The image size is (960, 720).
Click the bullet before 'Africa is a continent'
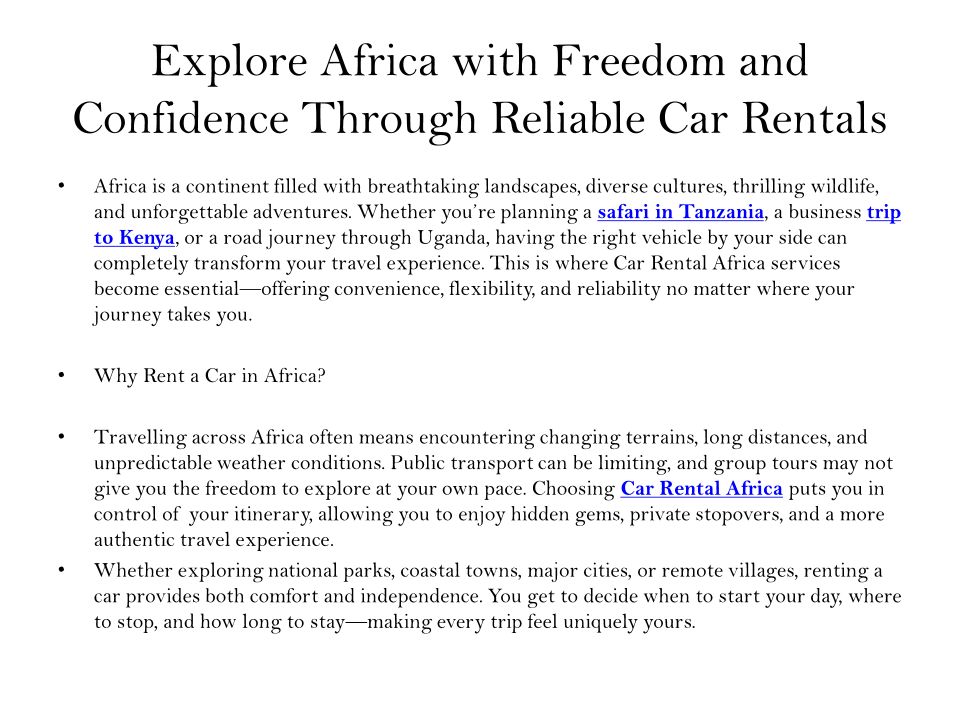pos(61,186)
